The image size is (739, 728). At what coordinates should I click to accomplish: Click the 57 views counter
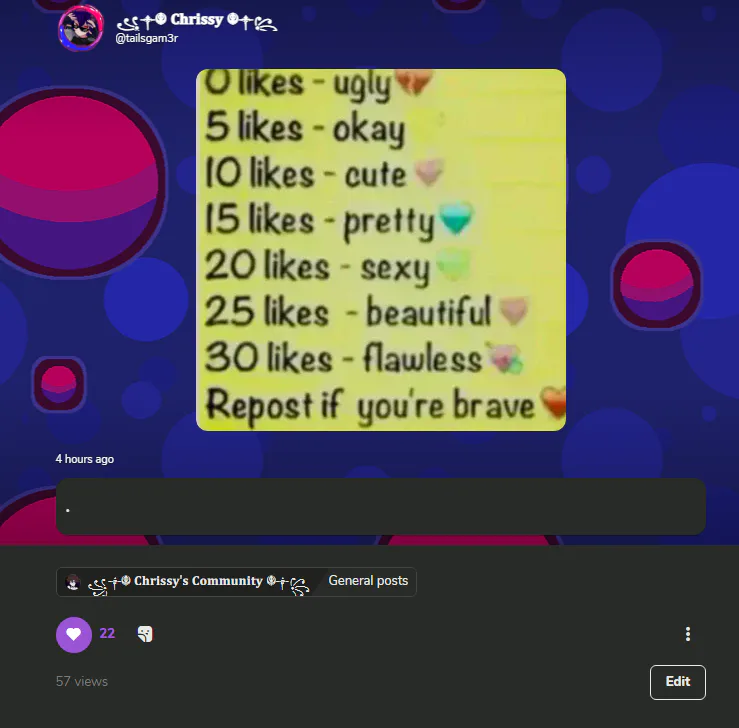point(82,681)
